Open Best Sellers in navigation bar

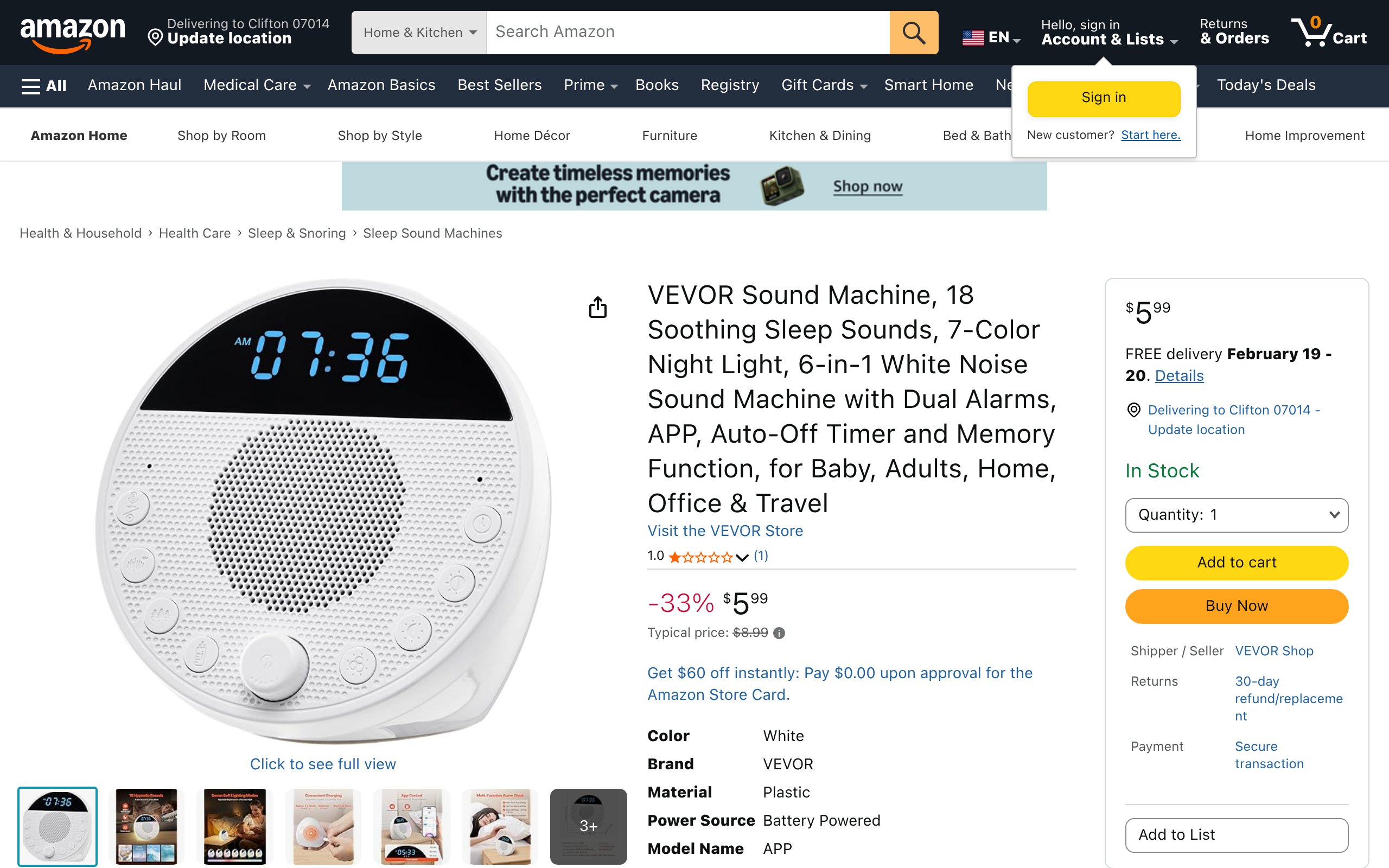click(x=499, y=85)
